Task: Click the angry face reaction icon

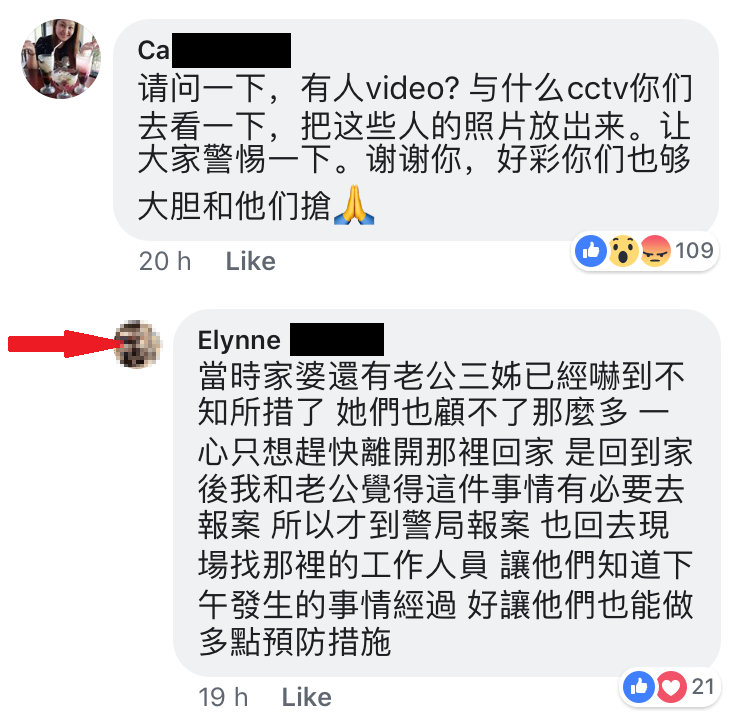Action: [656, 251]
